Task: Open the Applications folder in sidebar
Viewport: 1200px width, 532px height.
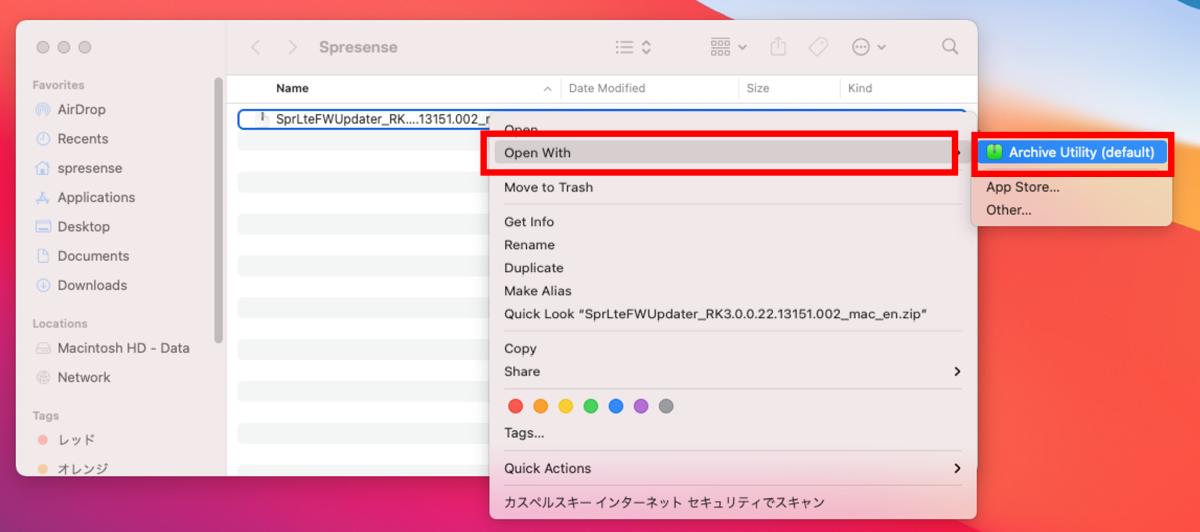Action: click(x=96, y=197)
